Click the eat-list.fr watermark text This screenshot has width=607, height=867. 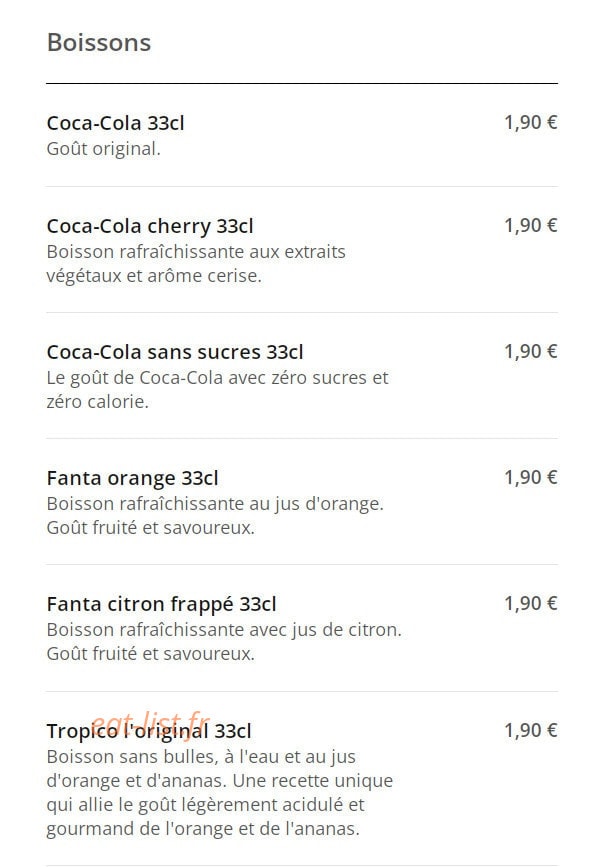(x=150, y=724)
